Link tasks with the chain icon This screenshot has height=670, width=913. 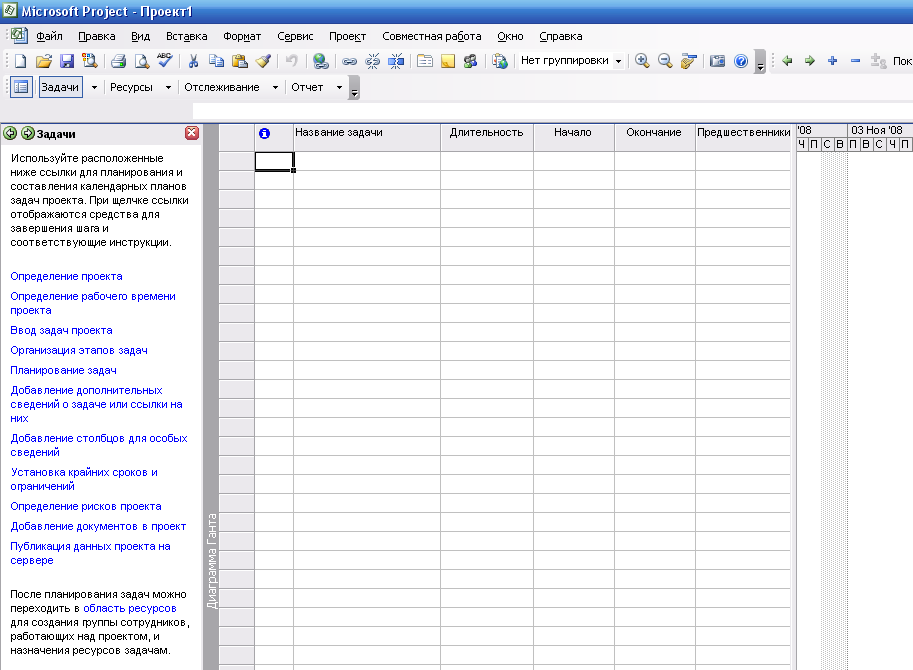(349, 61)
